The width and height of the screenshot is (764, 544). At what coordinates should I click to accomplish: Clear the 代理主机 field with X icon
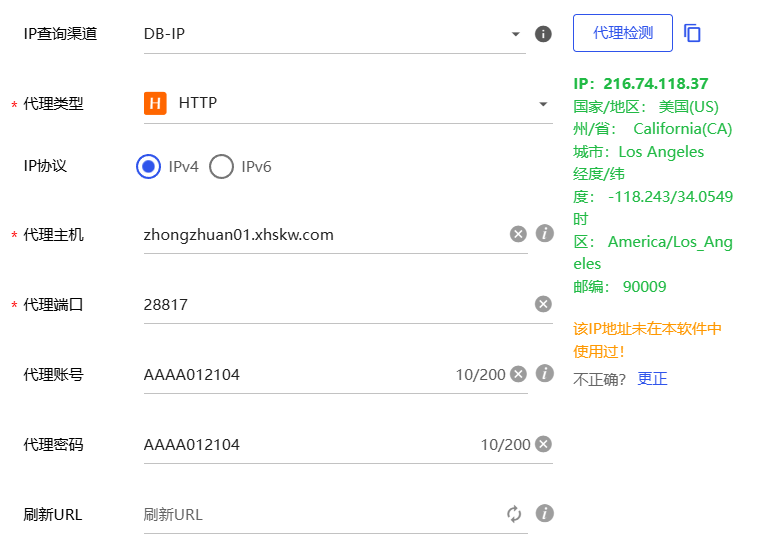[518, 234]
